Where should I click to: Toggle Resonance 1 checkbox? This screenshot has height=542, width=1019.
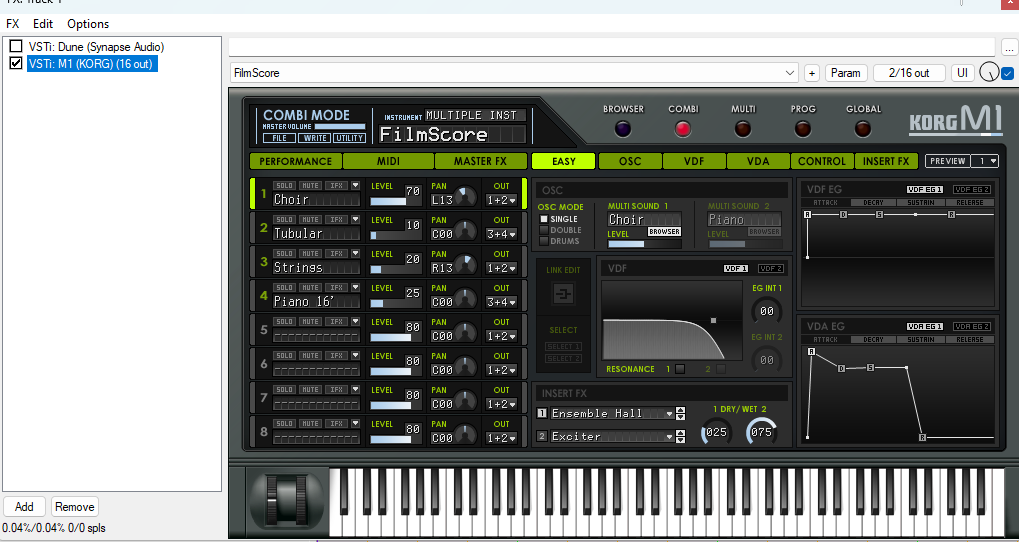pyautogui.click(x=680, y=369)
